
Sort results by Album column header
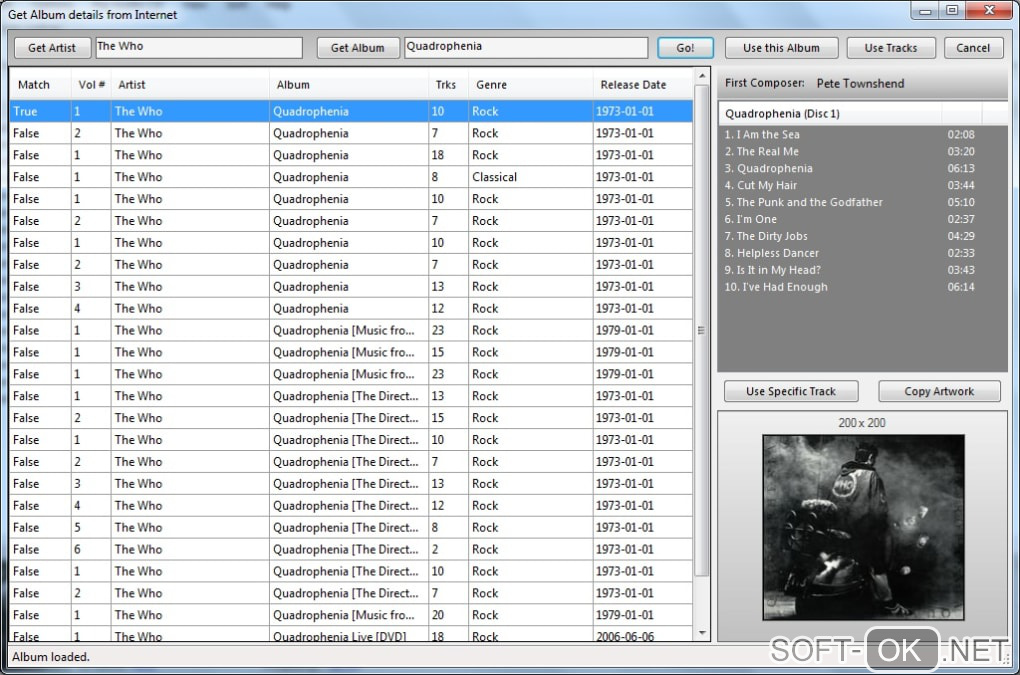(x=349, y=85)
